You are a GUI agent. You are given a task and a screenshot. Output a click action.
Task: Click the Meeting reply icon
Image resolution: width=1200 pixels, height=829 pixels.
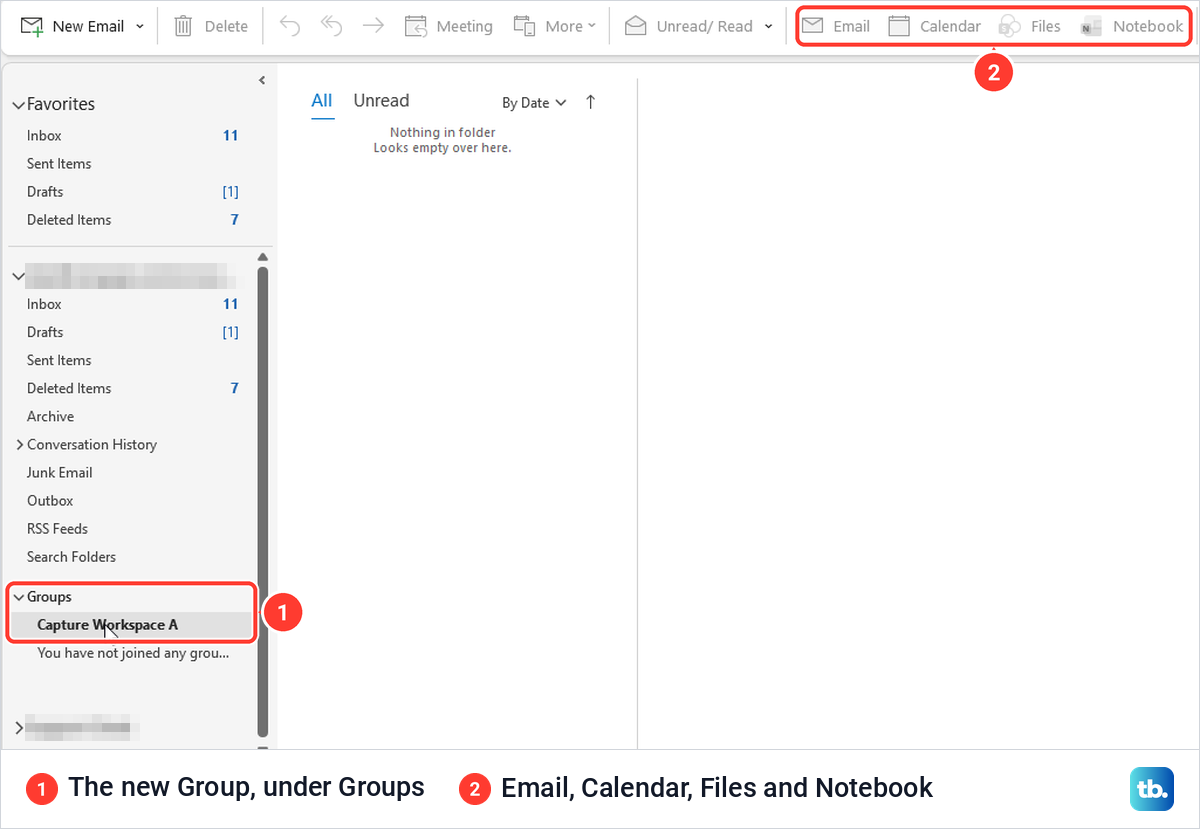click(416, 26)
